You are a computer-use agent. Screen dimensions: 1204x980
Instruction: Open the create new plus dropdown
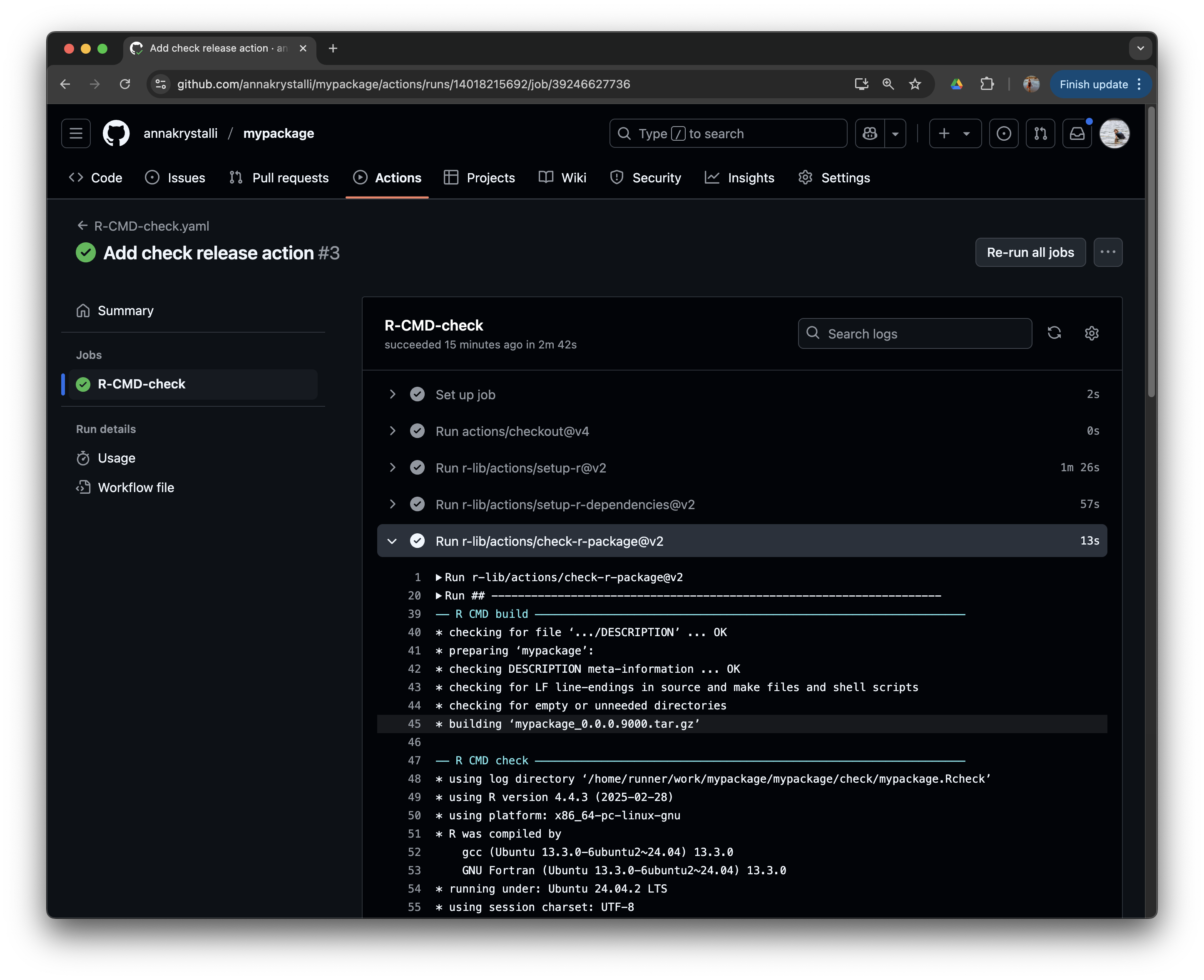[955, 134]
